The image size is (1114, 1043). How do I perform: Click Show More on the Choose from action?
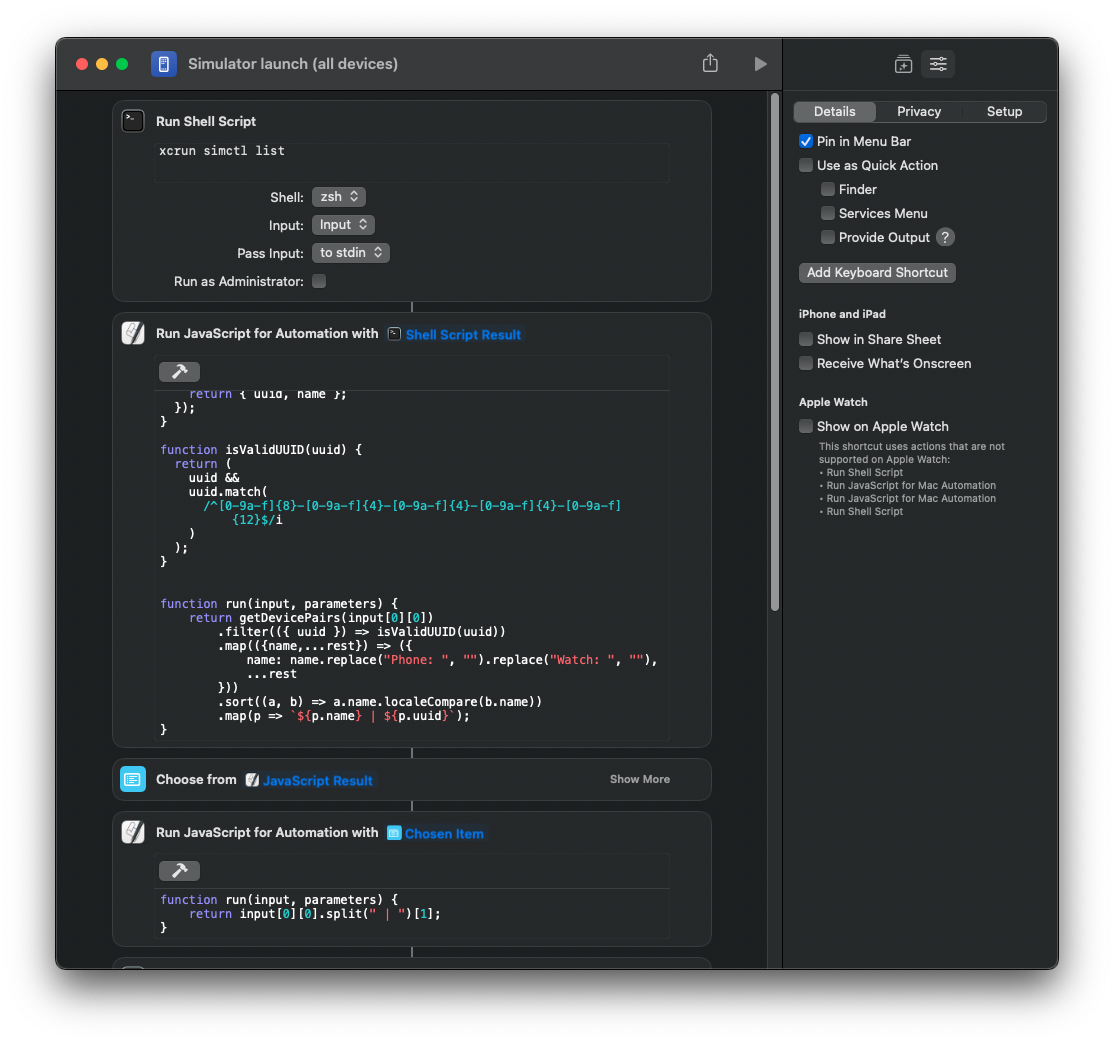[640, 779]
